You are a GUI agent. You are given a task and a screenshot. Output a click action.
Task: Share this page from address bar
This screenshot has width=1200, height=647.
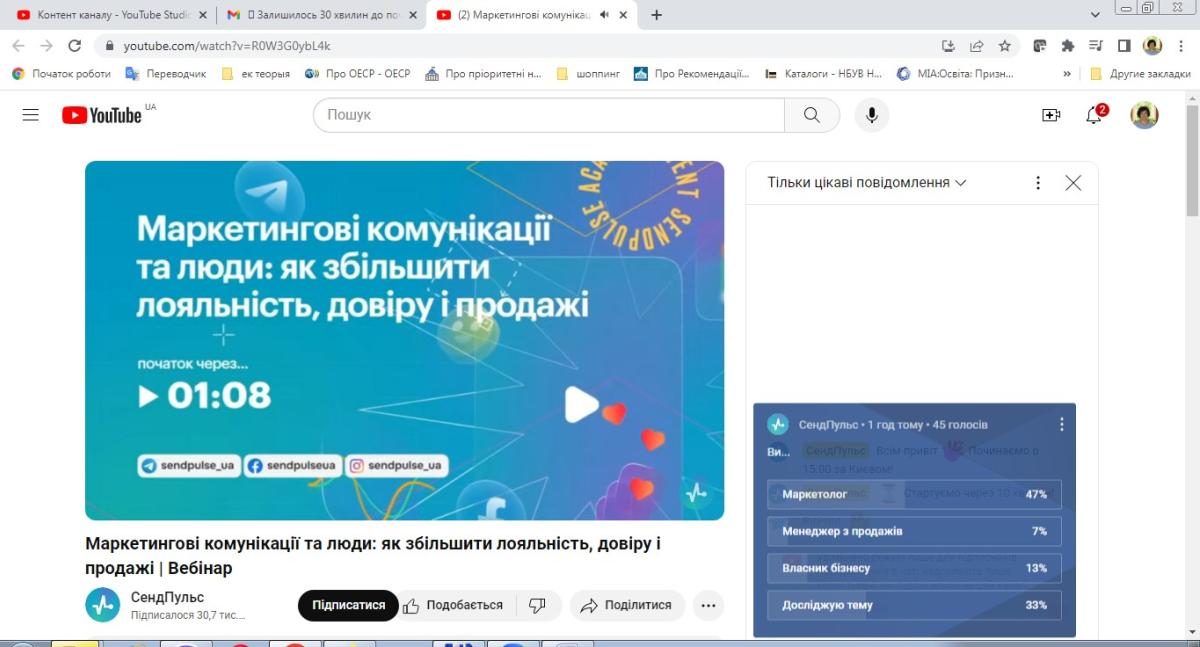point(976,45)
